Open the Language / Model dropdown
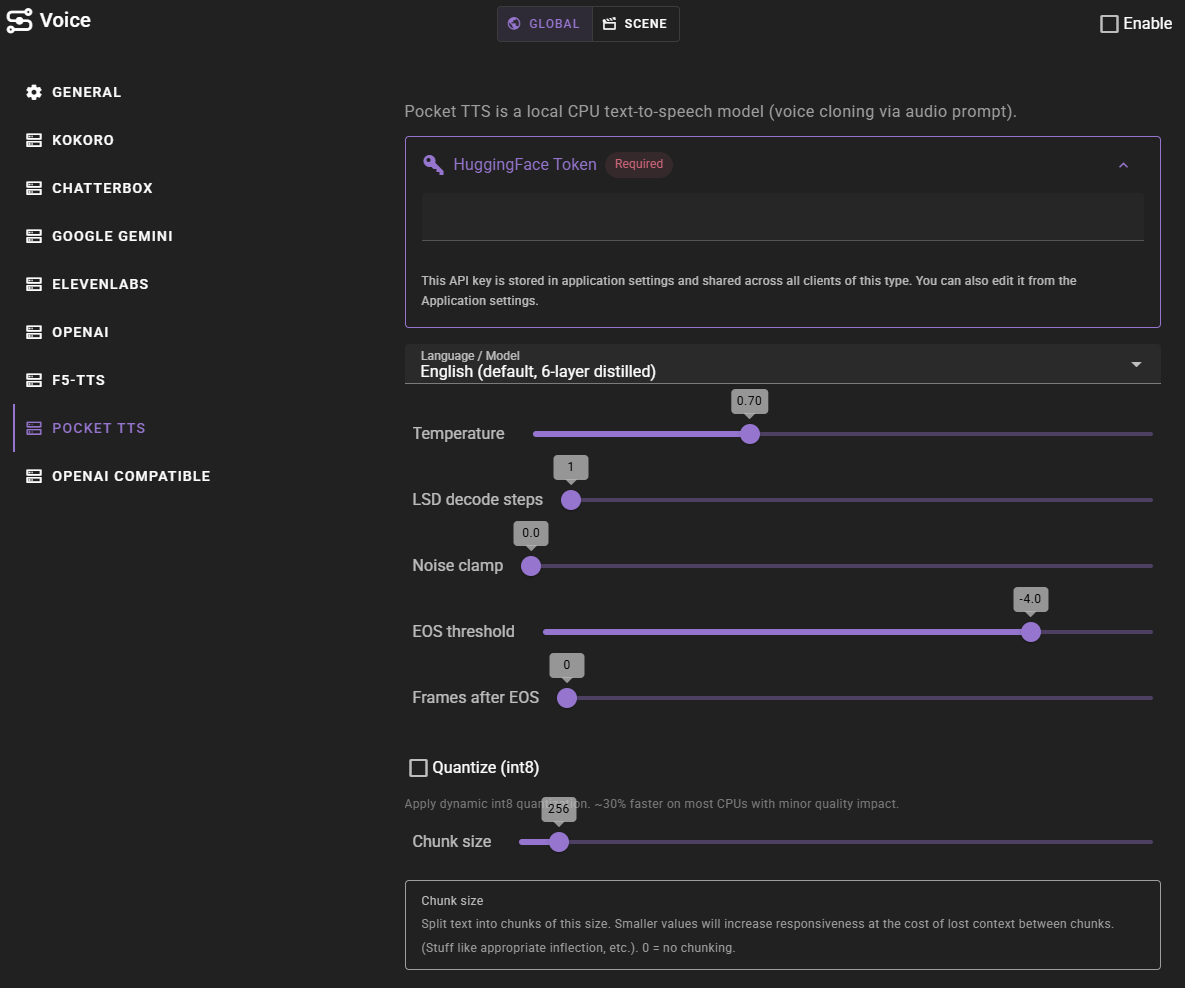Viewport: 1185px width, 988px height. click(782, 364)
